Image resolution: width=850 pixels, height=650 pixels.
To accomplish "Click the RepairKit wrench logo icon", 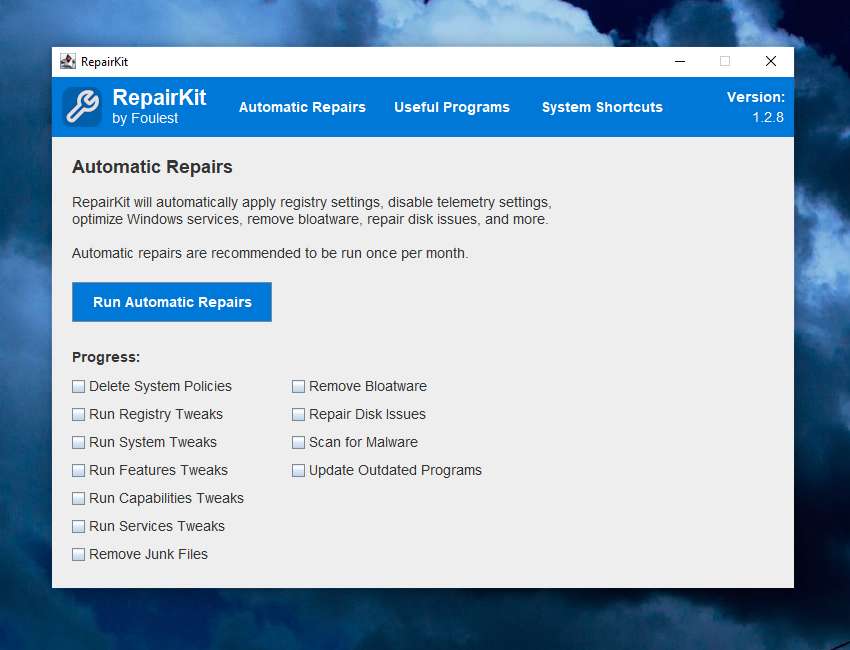I will coord(81,106).
